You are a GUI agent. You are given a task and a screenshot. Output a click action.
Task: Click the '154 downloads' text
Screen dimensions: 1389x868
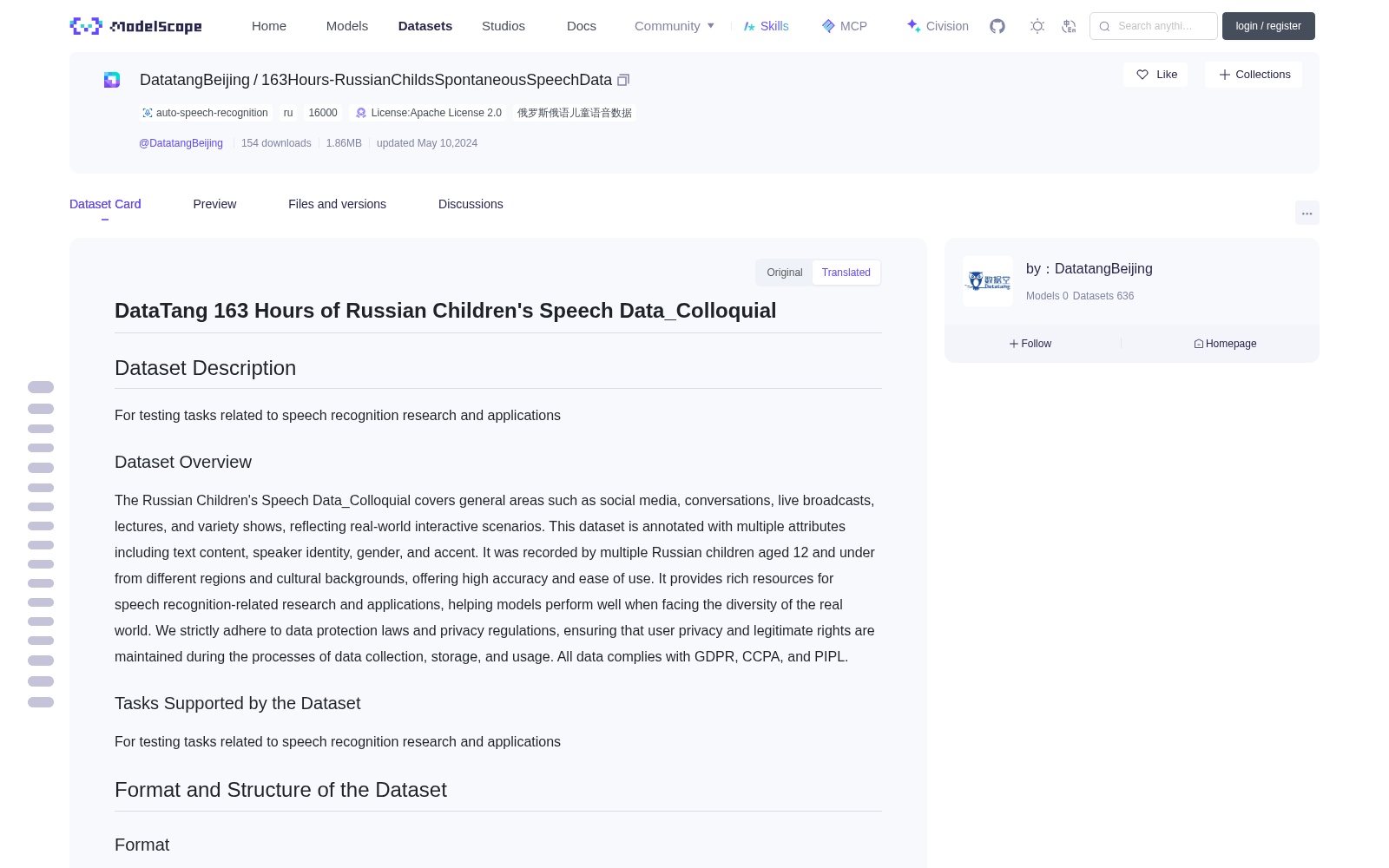click(x=276, y=143)
